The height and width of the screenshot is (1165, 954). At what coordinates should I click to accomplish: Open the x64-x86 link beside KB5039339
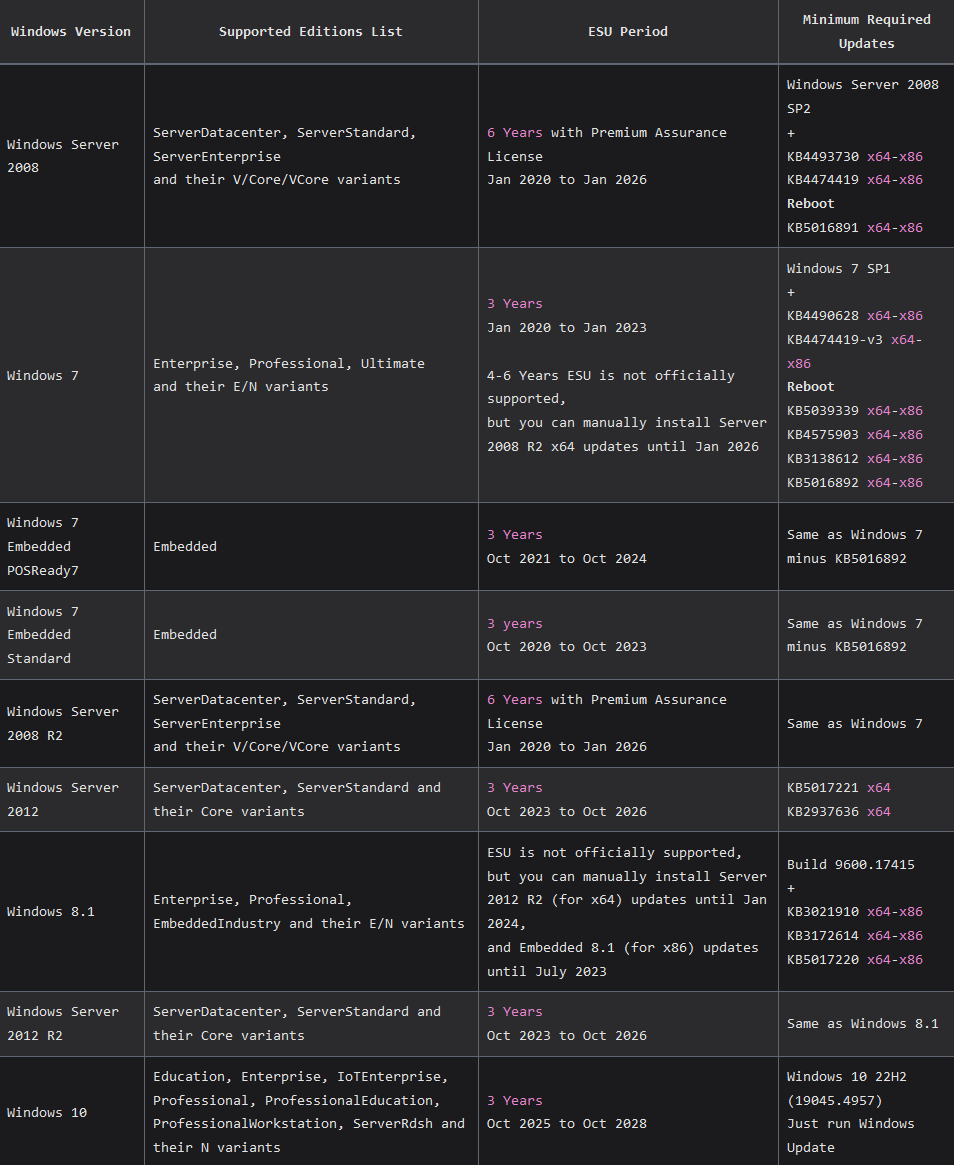click(x=895, y=411)
